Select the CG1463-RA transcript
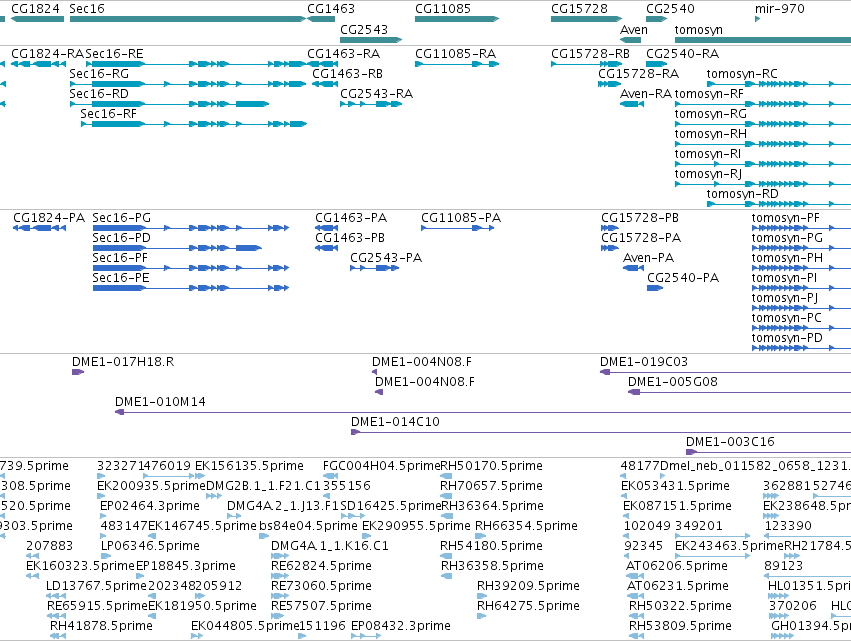 point(321,64)
